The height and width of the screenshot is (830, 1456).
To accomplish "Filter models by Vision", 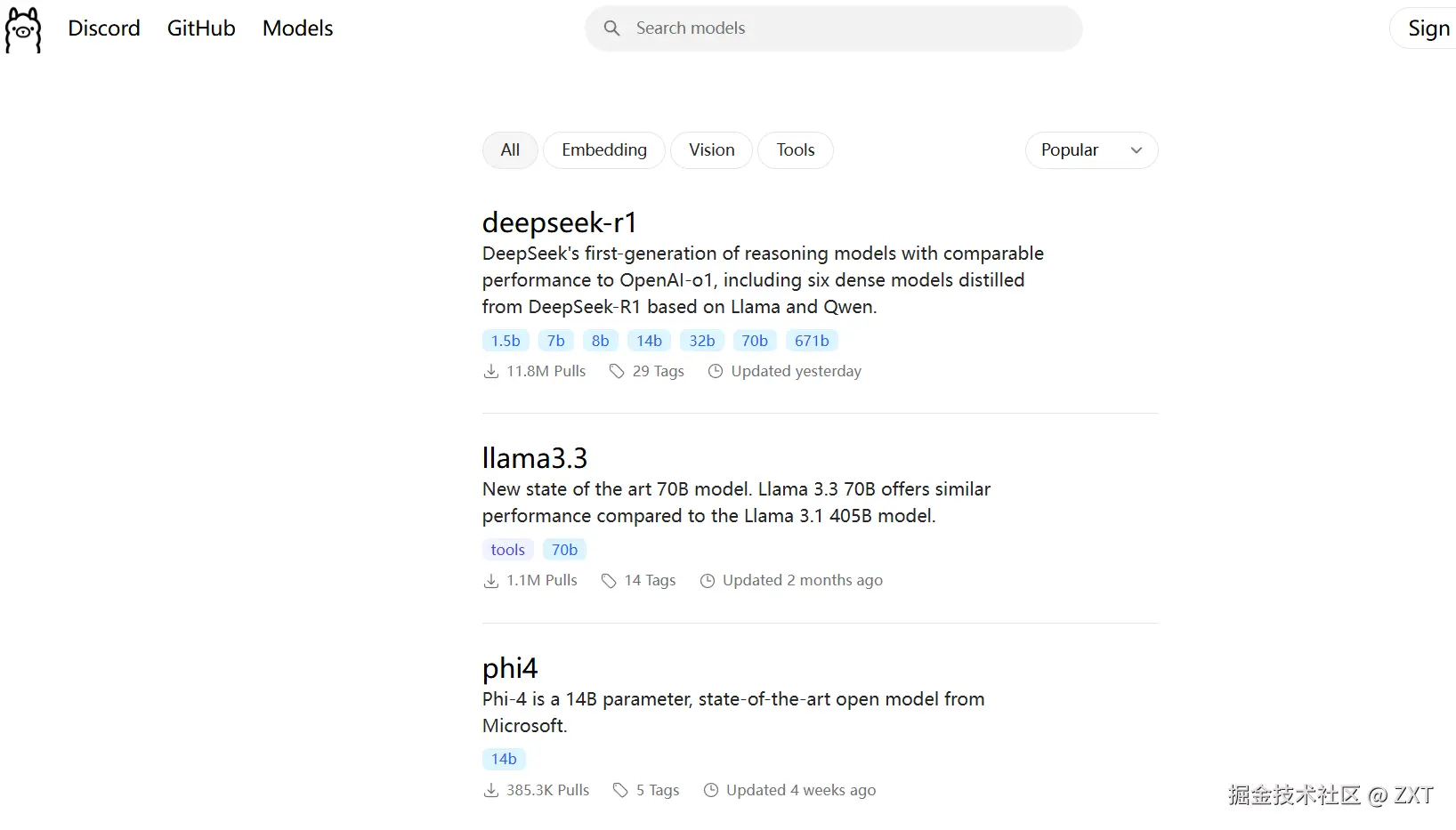I will (711, 150).
